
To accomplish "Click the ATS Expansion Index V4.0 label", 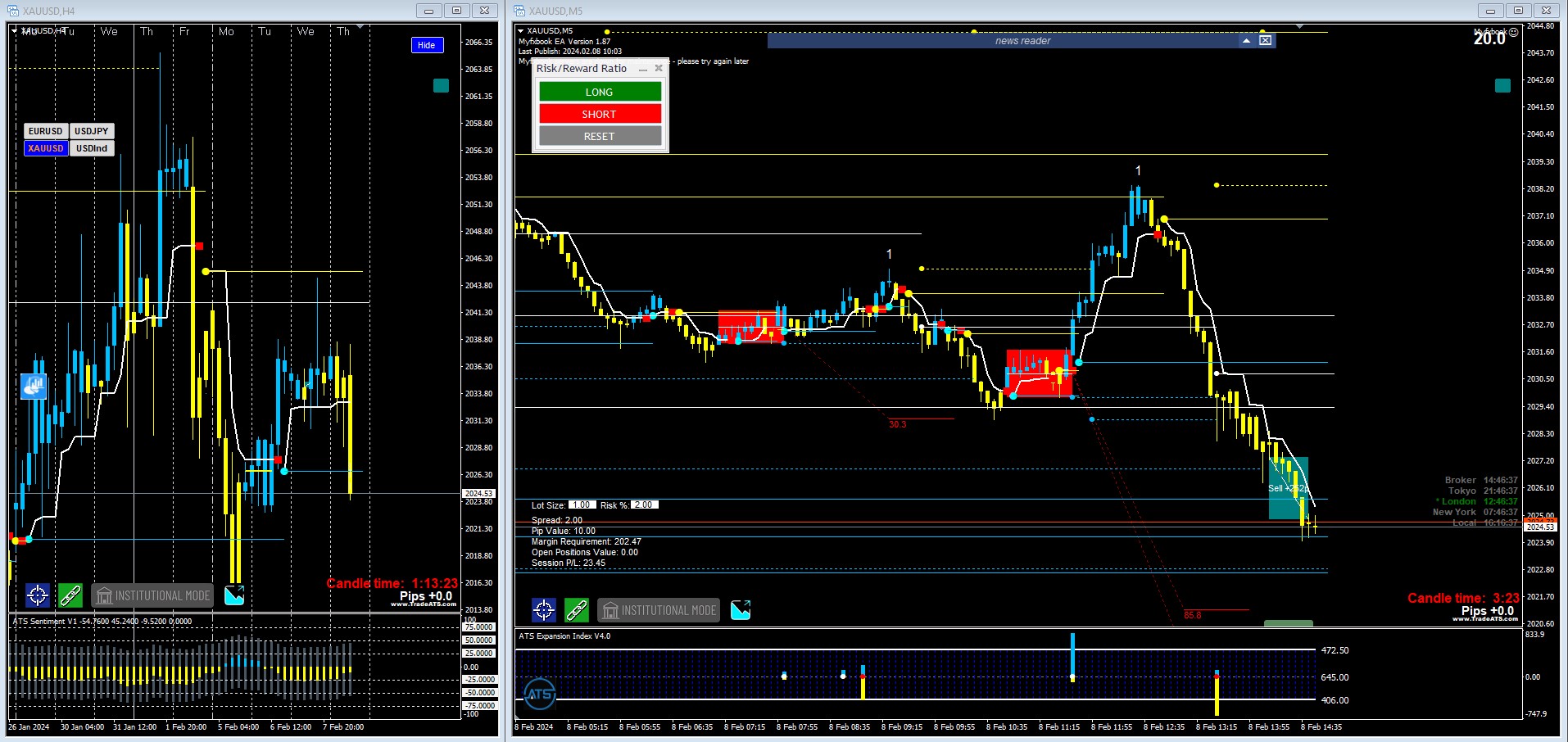I will 564,636.
